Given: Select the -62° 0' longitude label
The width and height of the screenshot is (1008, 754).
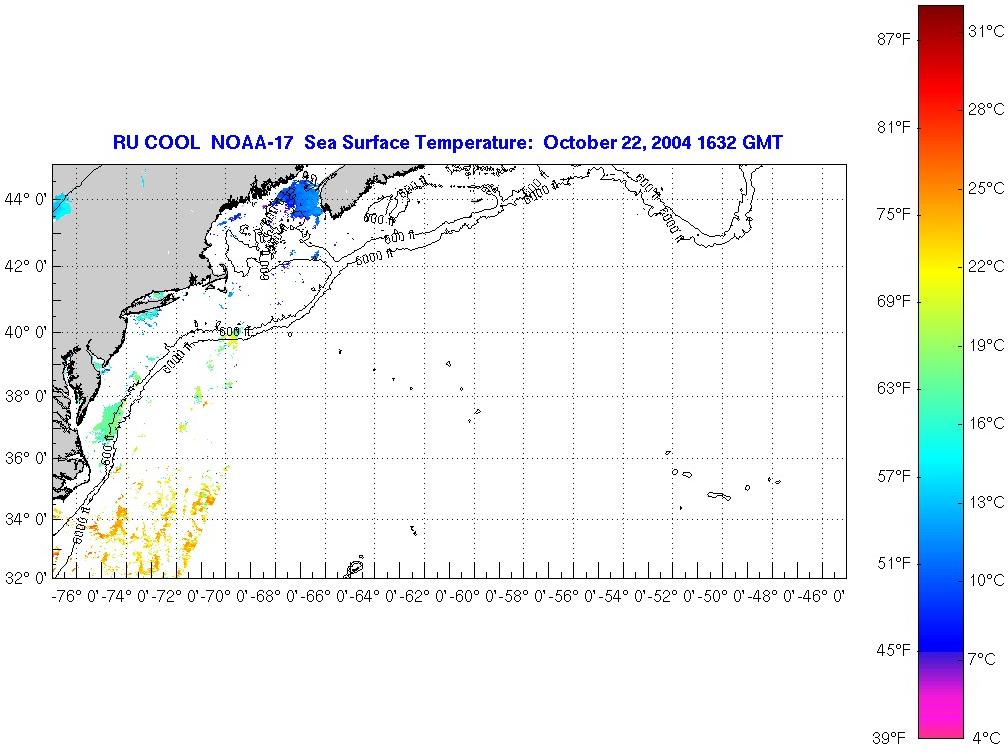Looking at the screenshot, I should pos(422,597).
